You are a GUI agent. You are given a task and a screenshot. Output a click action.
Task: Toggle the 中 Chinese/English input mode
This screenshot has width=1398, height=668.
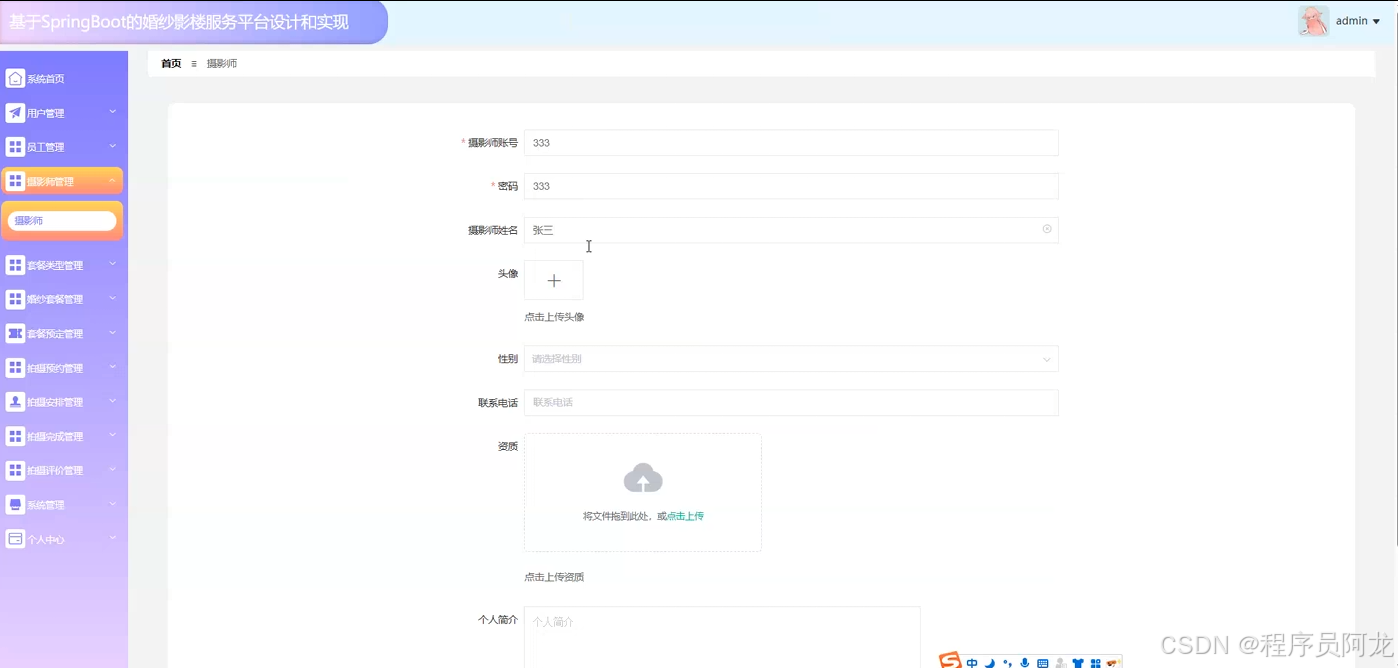pyautogui.click(x=972, y=663)
